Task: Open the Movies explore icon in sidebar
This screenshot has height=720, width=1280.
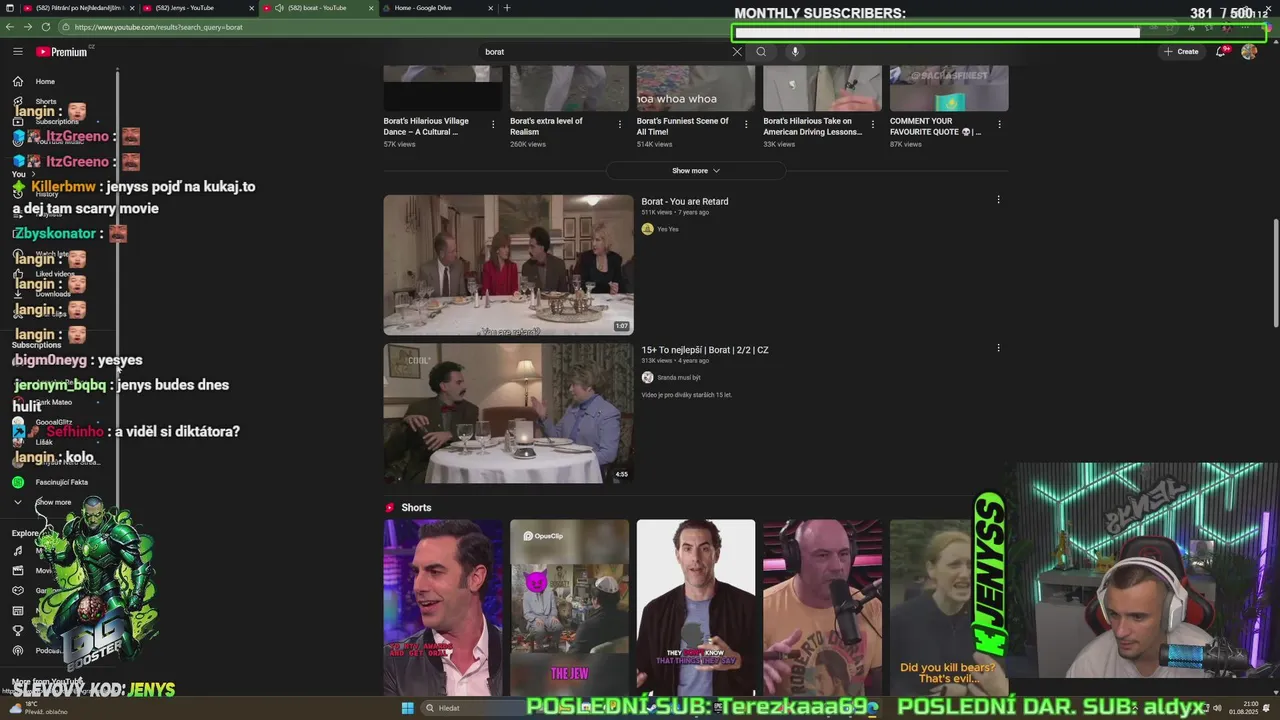Action: point(17,571)
